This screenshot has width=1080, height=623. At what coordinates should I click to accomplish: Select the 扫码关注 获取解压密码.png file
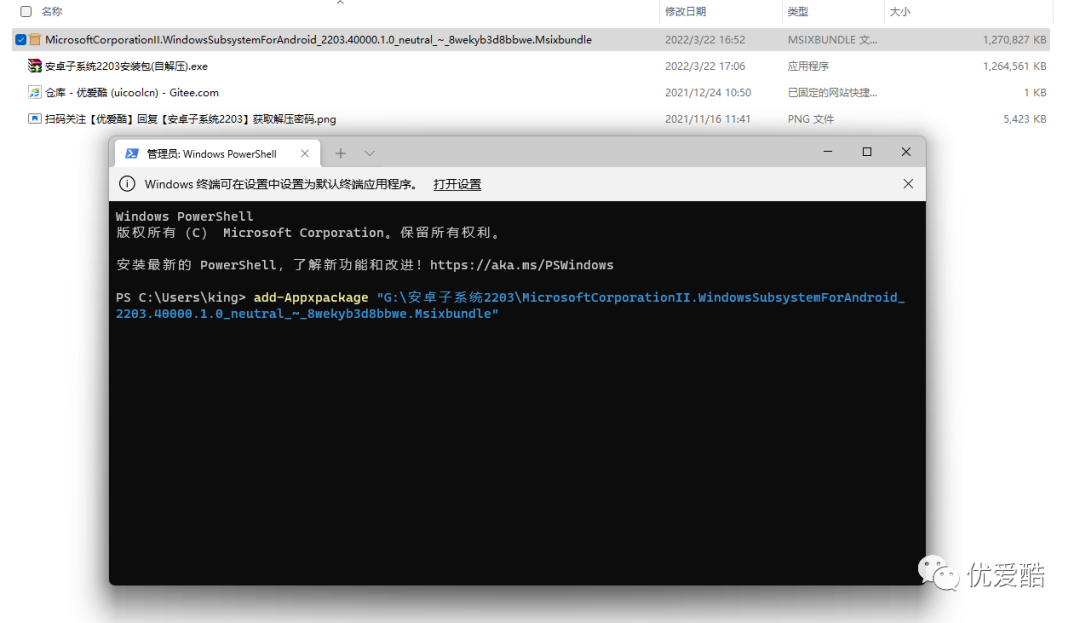click(x=190, y=119)
